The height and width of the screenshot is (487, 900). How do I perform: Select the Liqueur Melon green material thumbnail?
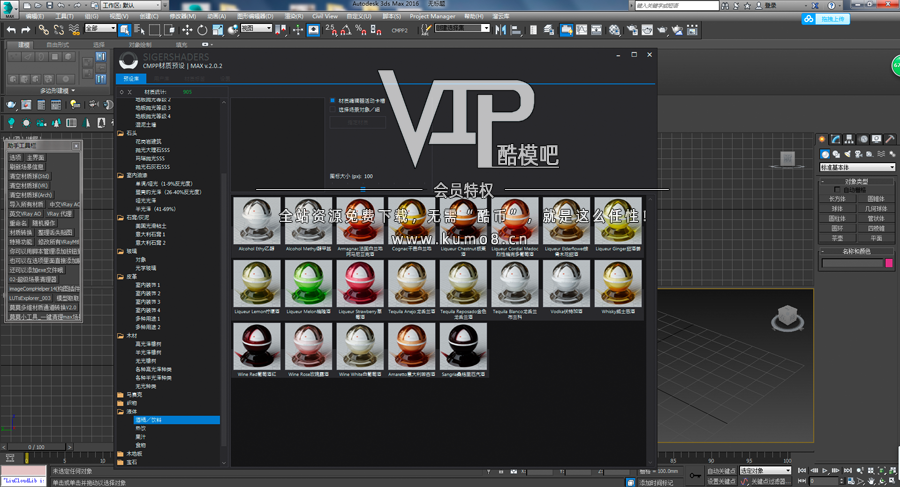pos(308,284)
